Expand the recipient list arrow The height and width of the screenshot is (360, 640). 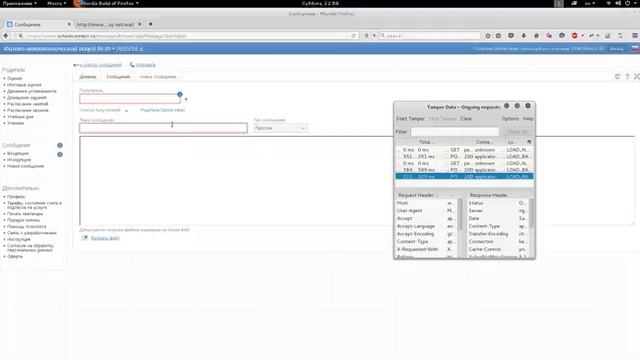point(126,111)
